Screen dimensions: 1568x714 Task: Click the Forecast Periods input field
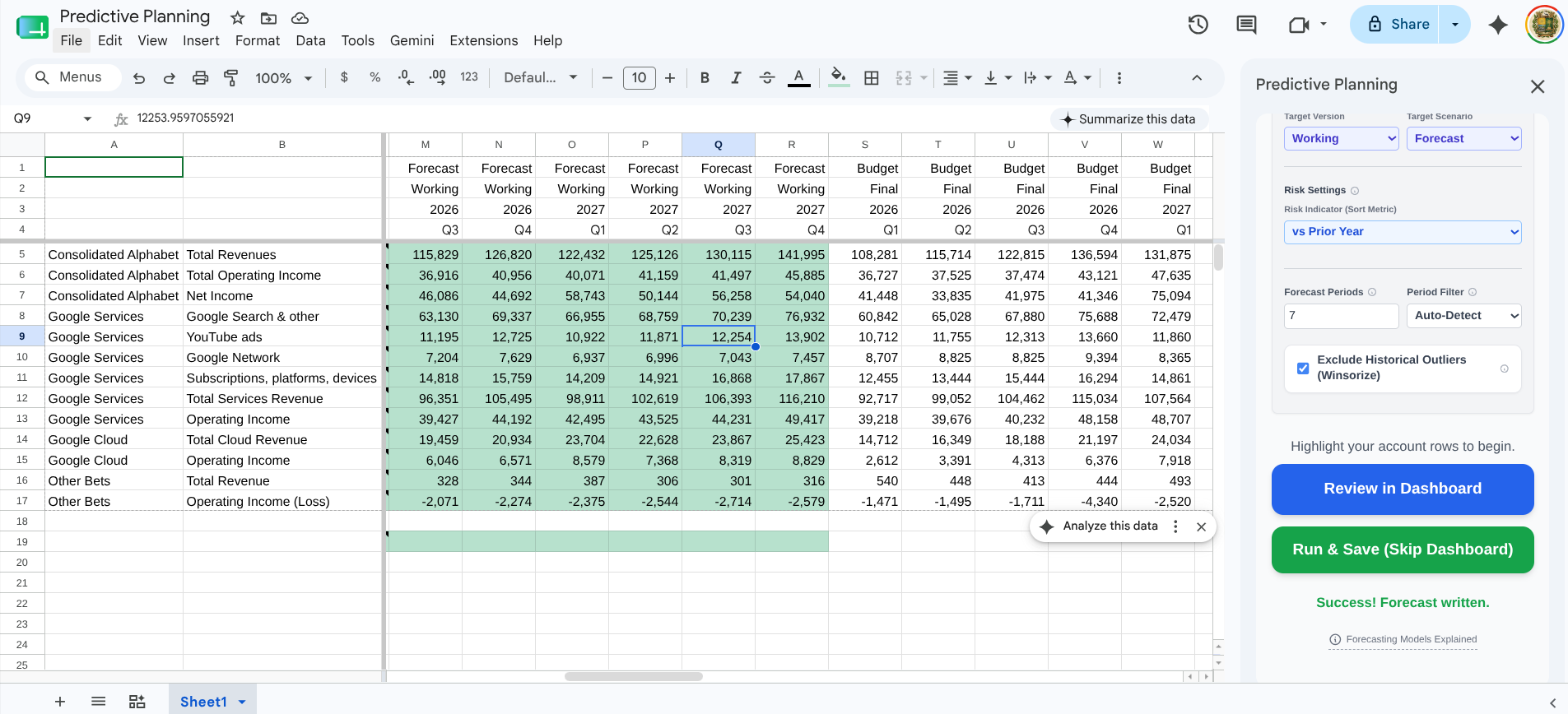pos(1341,316)
